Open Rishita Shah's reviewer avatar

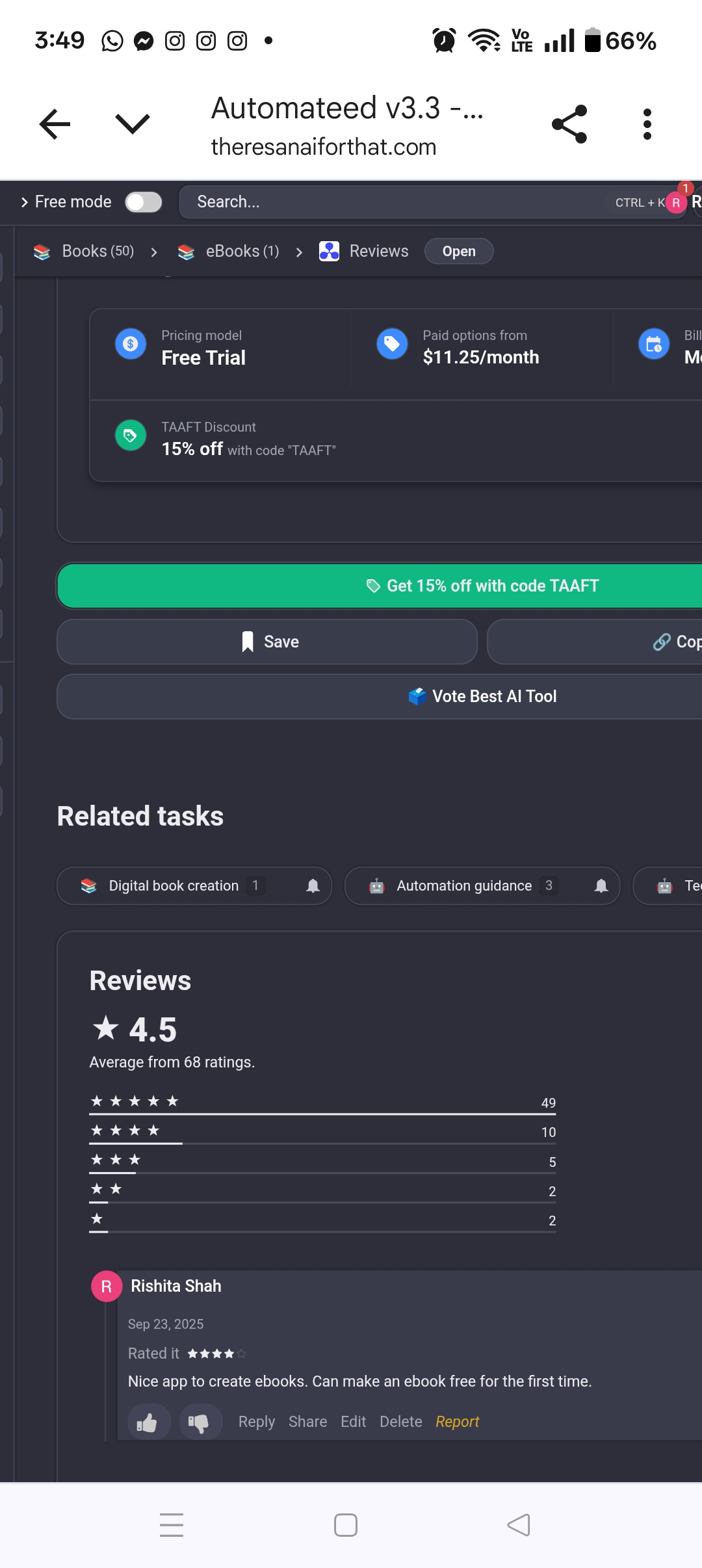107,1286
